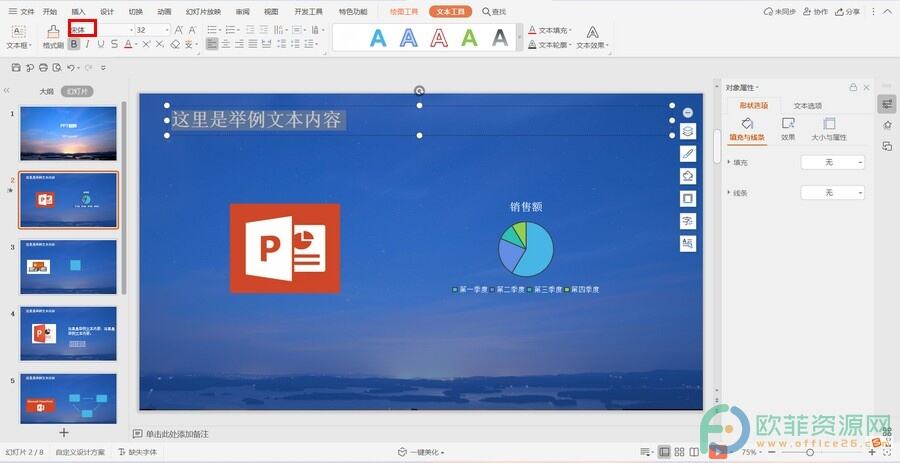Click the pen style icon beside the slide
This screenshot has height=463, width=900.
click(688, 154)
